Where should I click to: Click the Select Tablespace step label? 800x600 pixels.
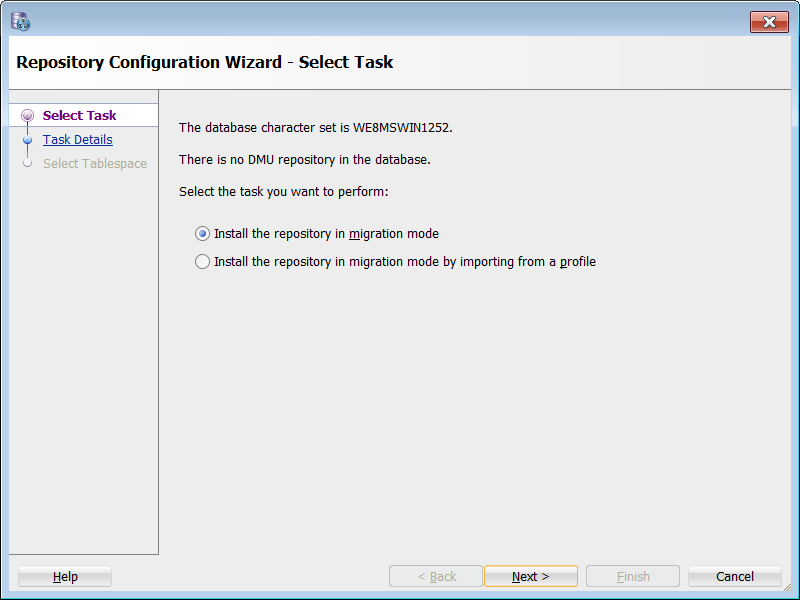click(x=94, y=164)
